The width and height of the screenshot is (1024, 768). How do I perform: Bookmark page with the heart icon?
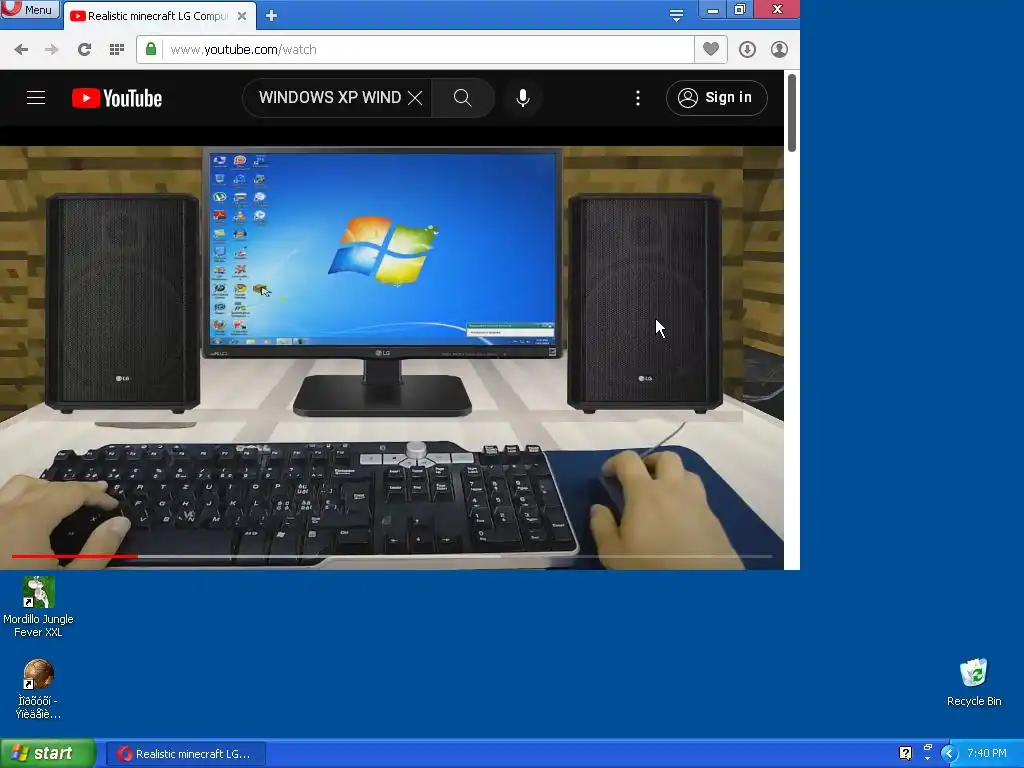coord(711,49)
